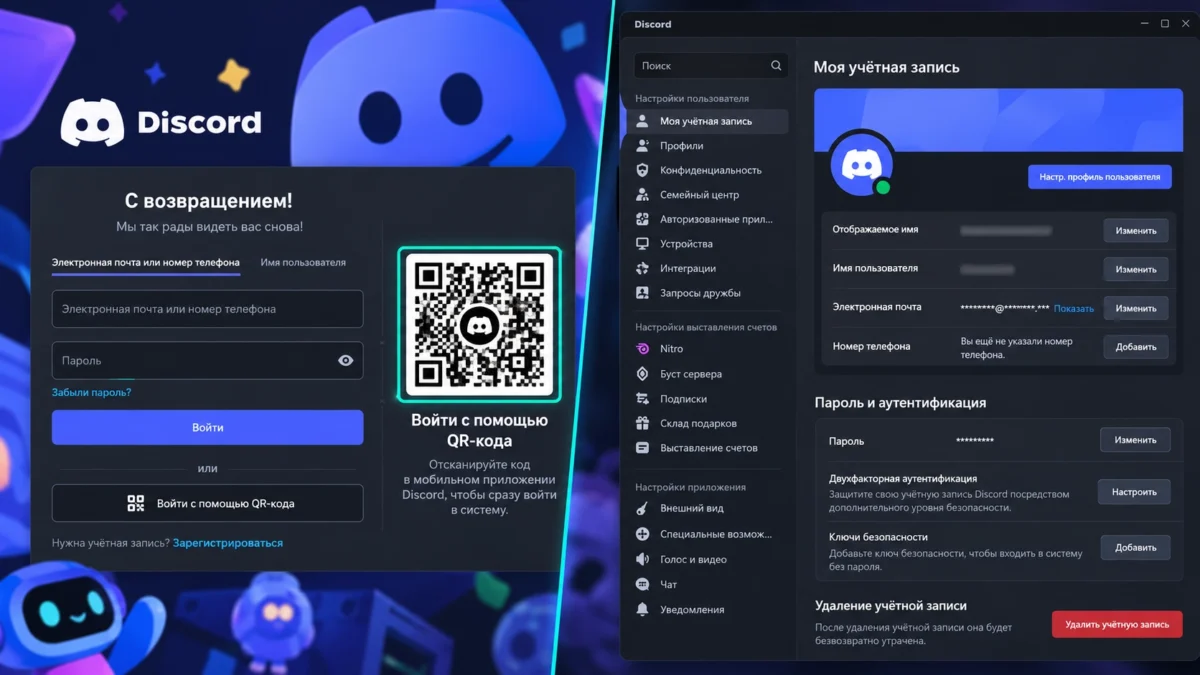Open the Конфиденциальность settings page
This screenshot has width=1200, height=675.
point(708,170)
